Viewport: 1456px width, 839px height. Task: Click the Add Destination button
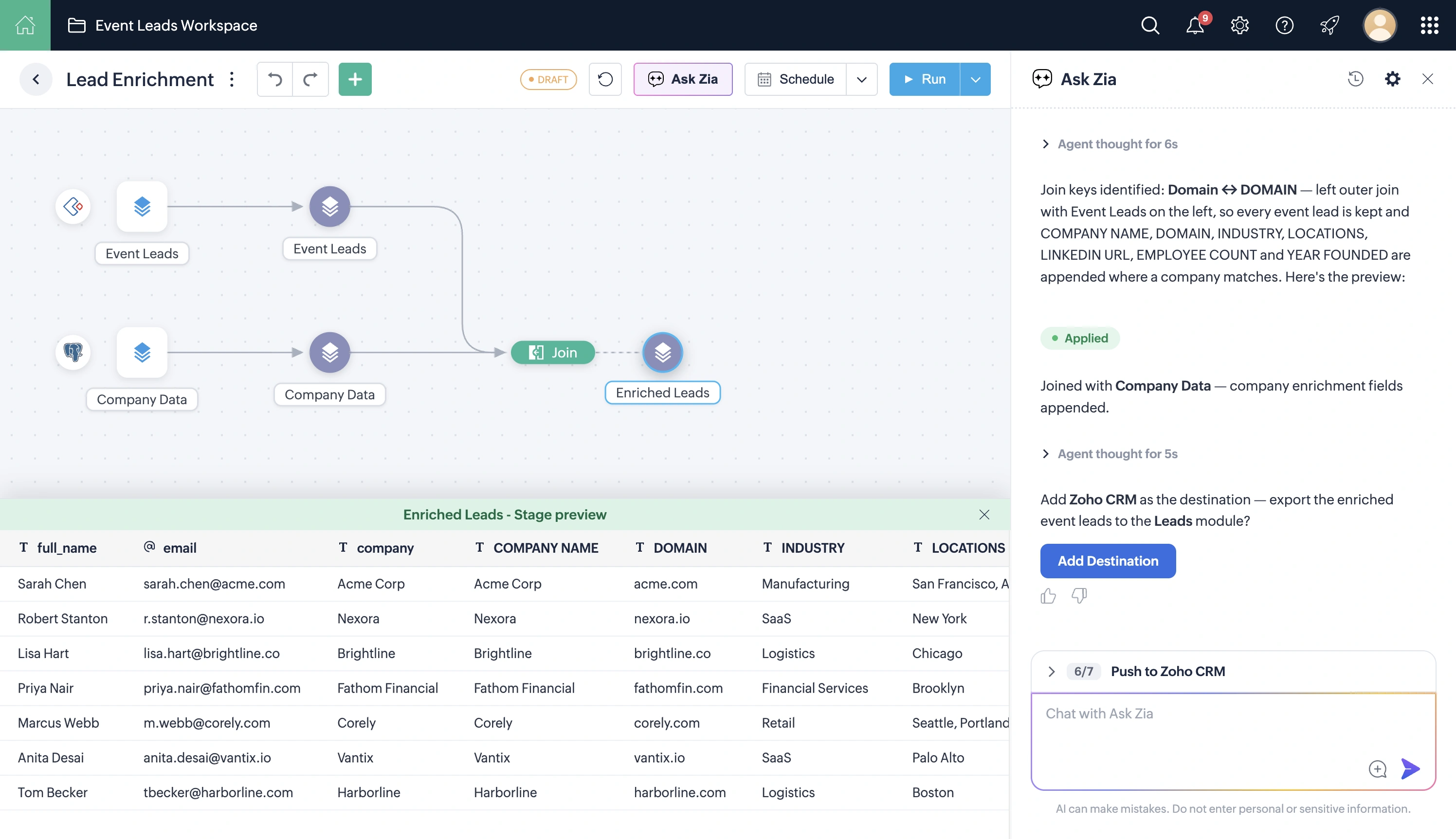click(x=1108, y=561)
